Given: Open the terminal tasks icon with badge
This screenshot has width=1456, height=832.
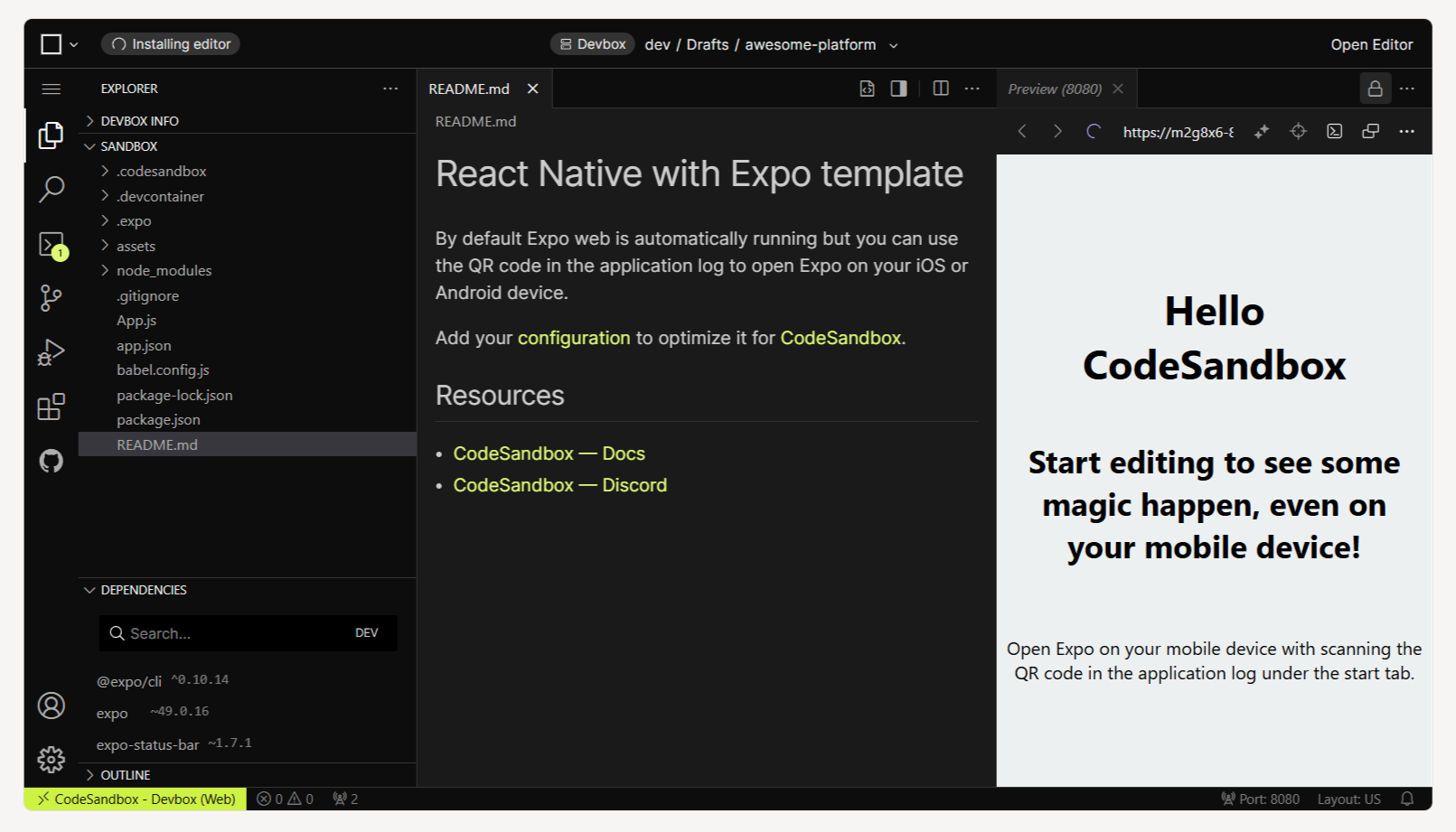Looking at the screenshot, I should point(52,245).
